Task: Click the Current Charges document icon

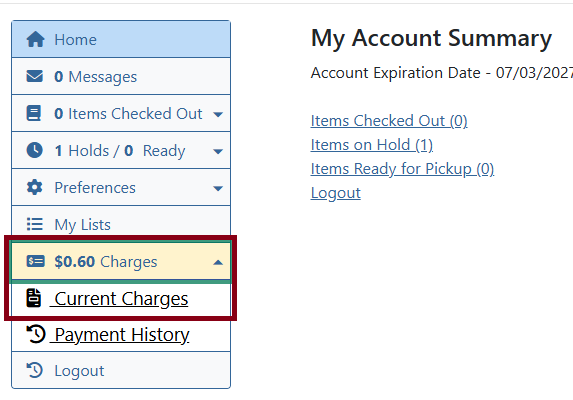Action: coord(34,298)
